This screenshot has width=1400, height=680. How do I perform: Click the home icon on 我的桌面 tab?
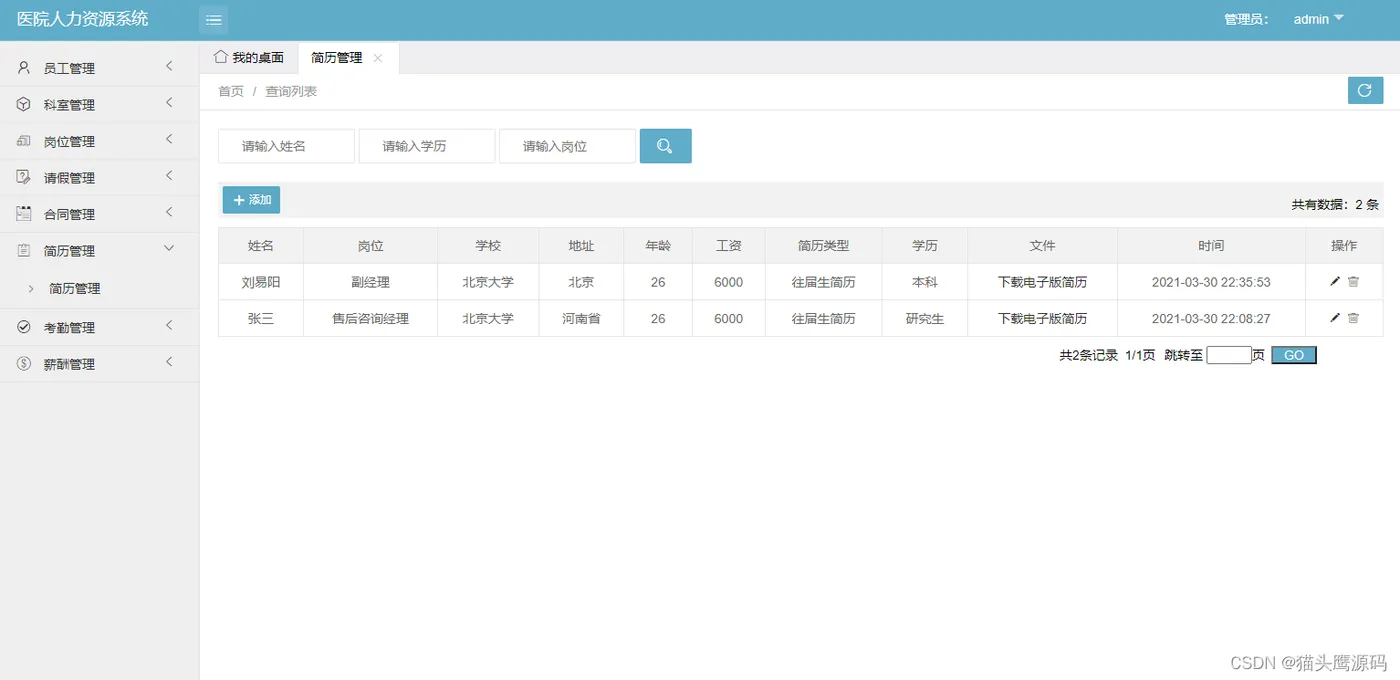pyautogui.click(x=221, y=57)
